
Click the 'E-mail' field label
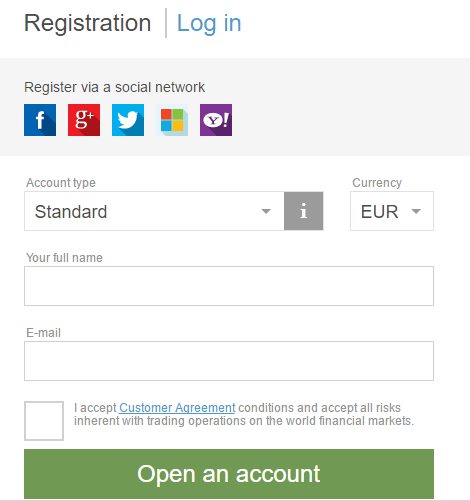tap(44, 333)
